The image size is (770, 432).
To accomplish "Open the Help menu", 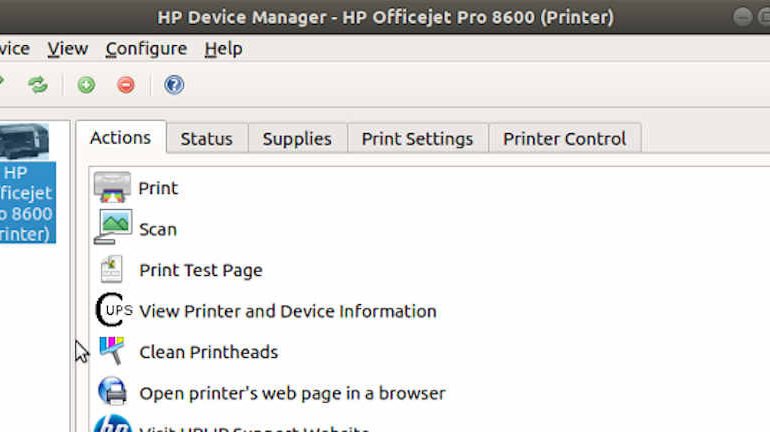I will 223,48.
